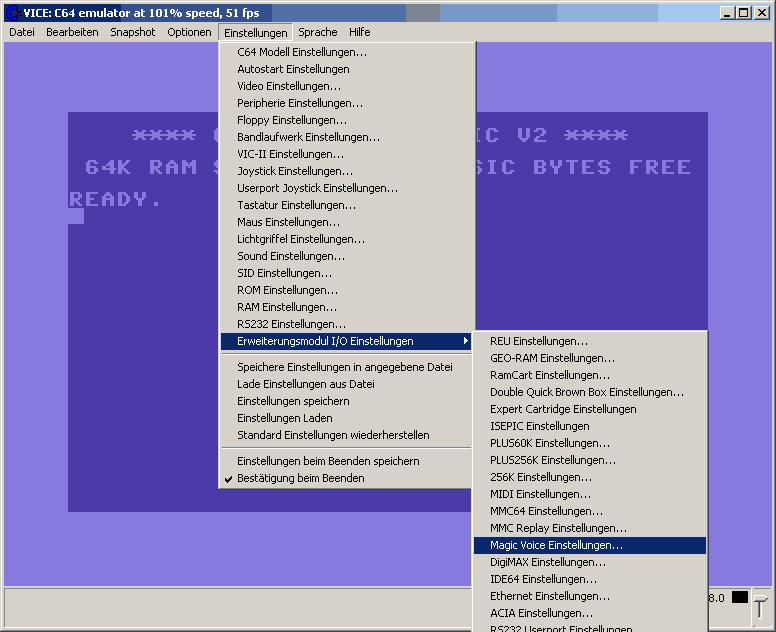Select Magic Voice Einstellungen entry
776x632 pixels.
(x=556, y=545)
